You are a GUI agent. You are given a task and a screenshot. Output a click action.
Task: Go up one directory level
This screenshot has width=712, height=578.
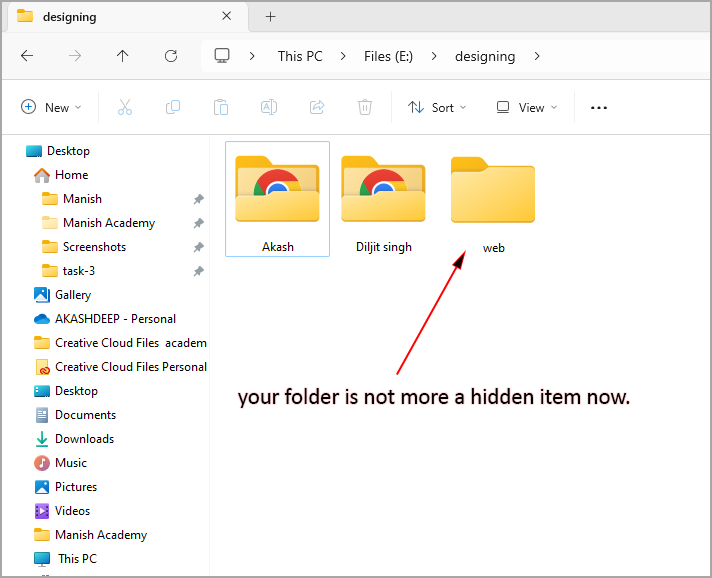[x=123, y=56]
